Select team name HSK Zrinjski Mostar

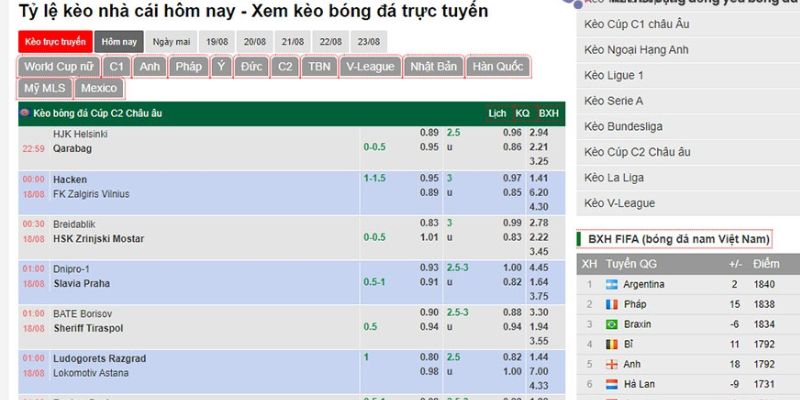tap(98, 239)
